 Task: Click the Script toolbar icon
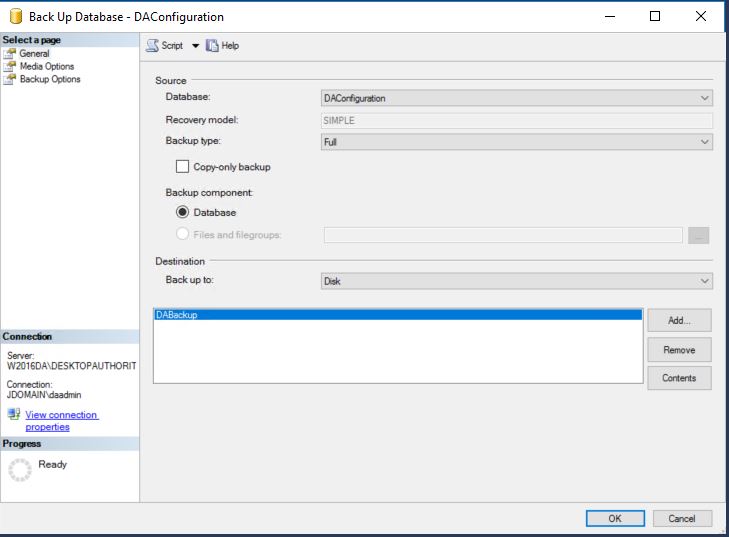point(152,45)
